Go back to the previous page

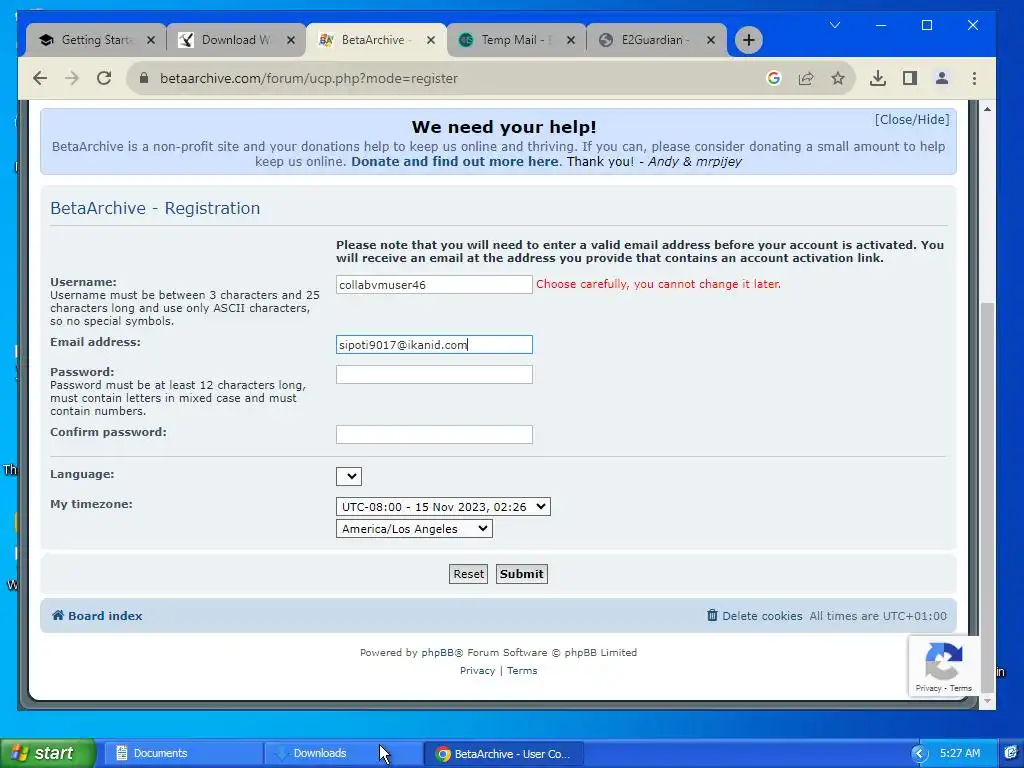tap(40, 78)
